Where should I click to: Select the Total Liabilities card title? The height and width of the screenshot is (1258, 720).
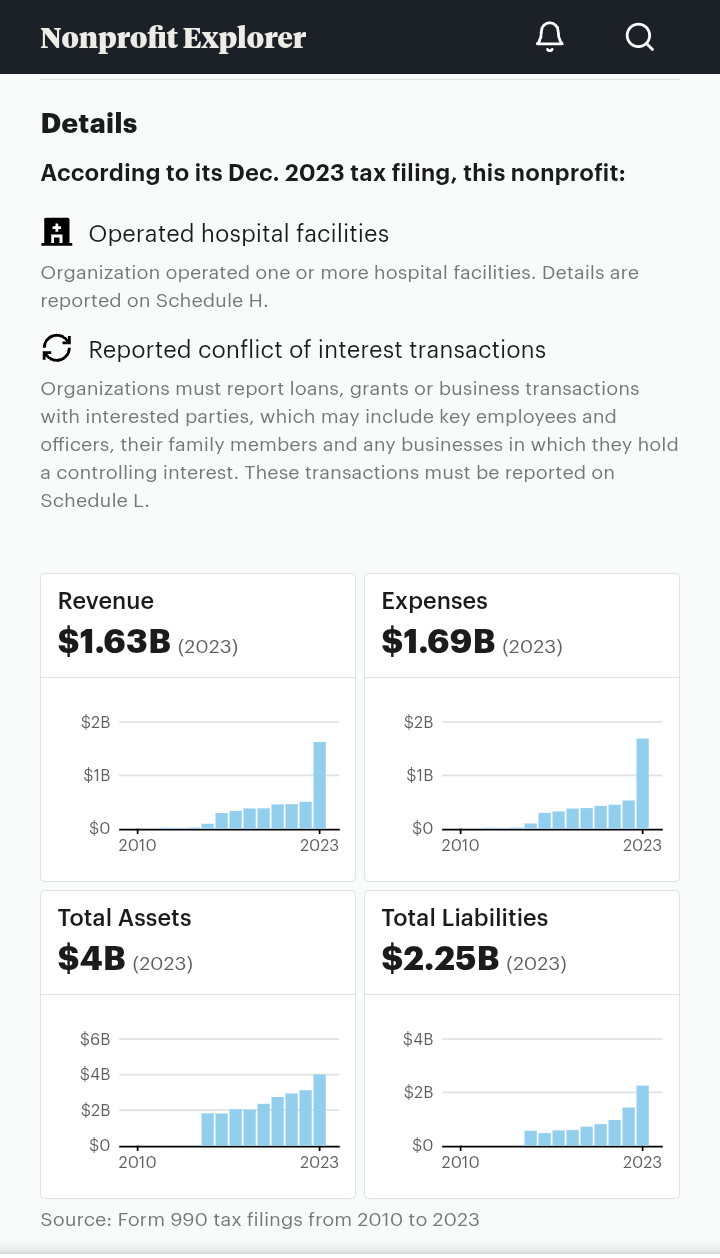465,918
